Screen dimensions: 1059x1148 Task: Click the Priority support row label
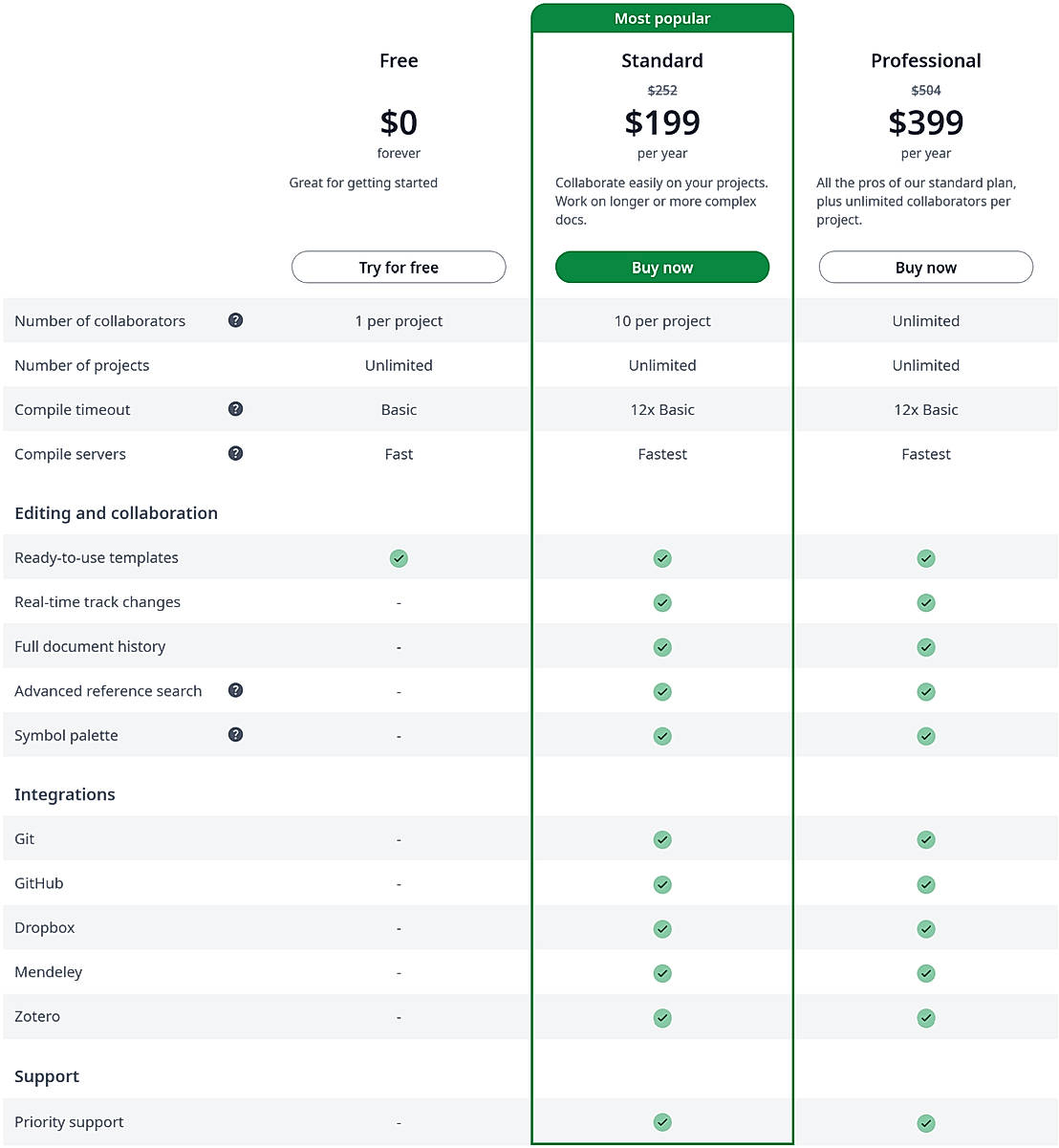tap(69, 1122)
